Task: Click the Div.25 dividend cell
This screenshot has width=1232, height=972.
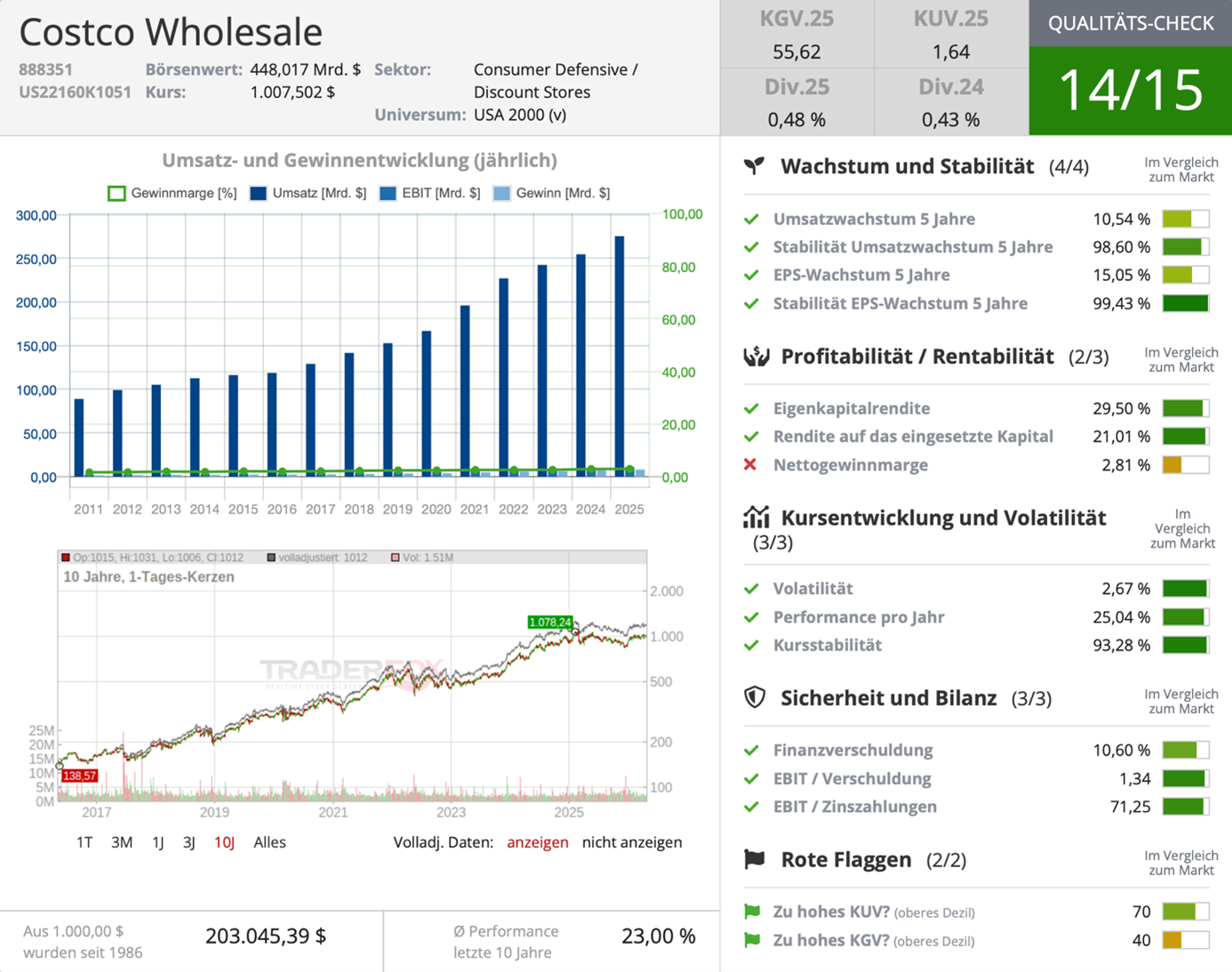Action: coord(796,102)
